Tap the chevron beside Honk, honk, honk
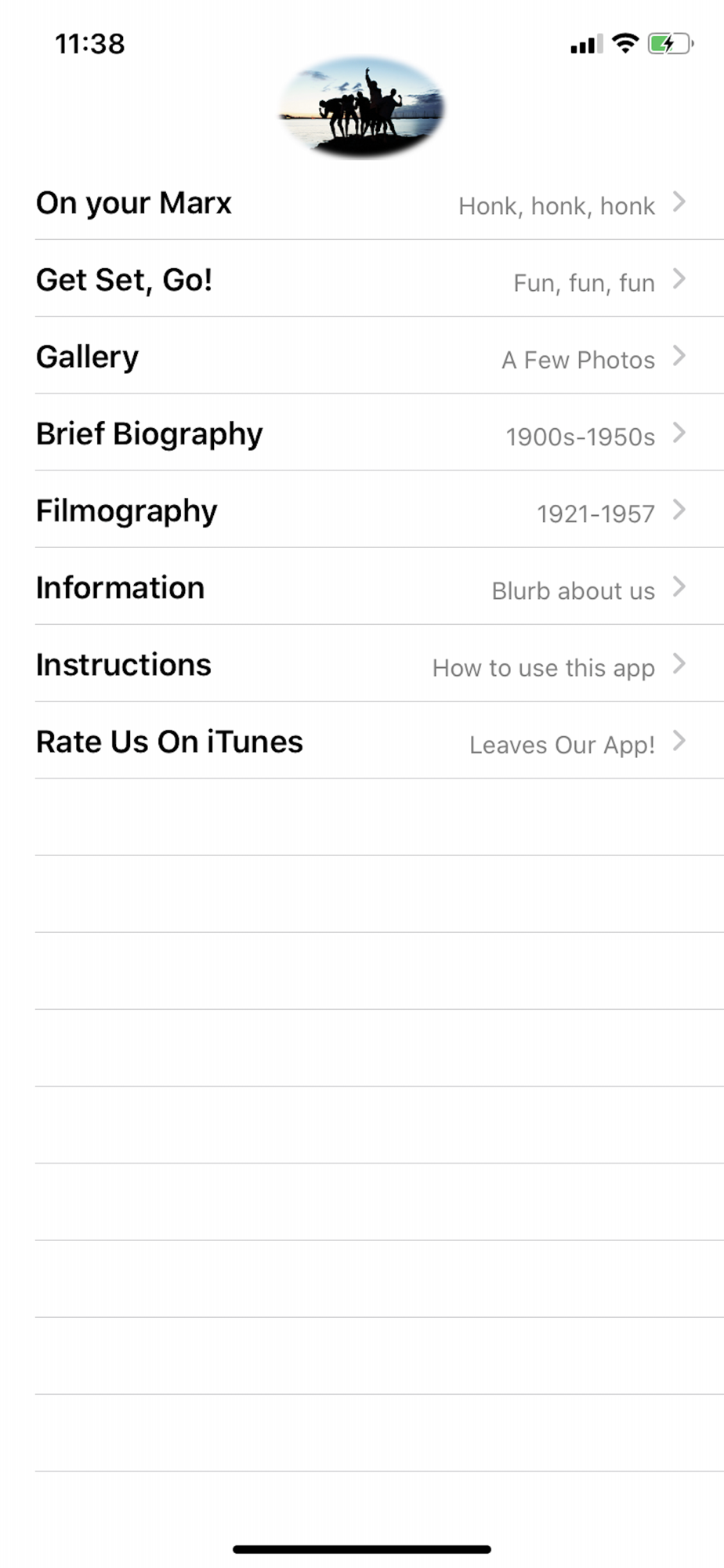Viewport: 724px width, 1568px height. (x=679, y=202)
